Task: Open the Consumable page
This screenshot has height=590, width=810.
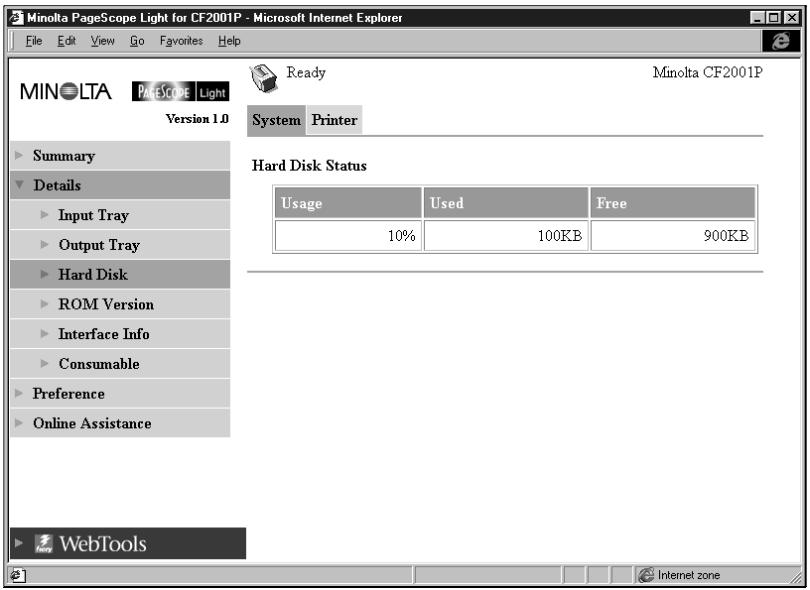Action: (120, 364)
